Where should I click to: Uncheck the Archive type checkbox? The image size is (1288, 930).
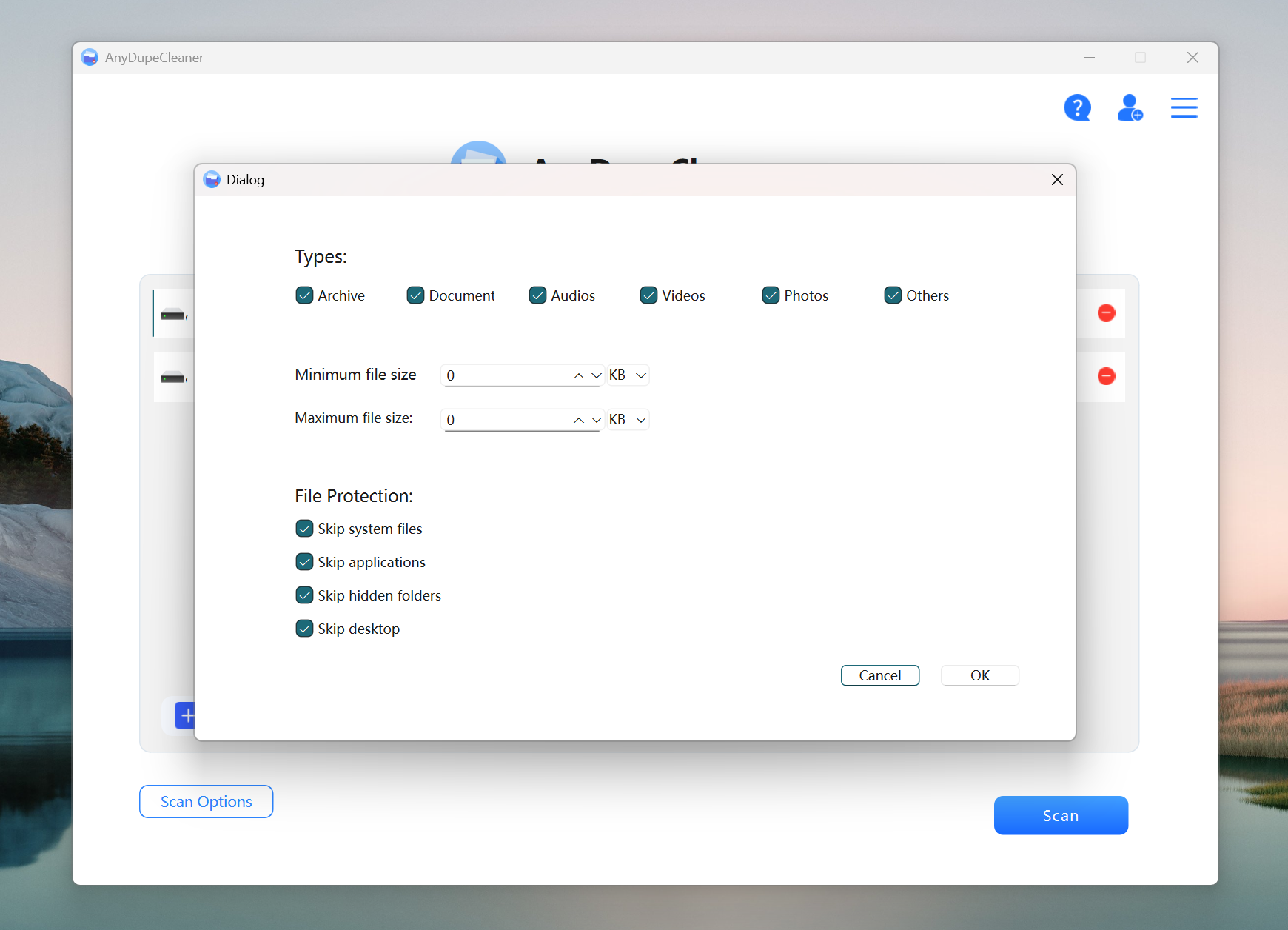tap(304, 295)
